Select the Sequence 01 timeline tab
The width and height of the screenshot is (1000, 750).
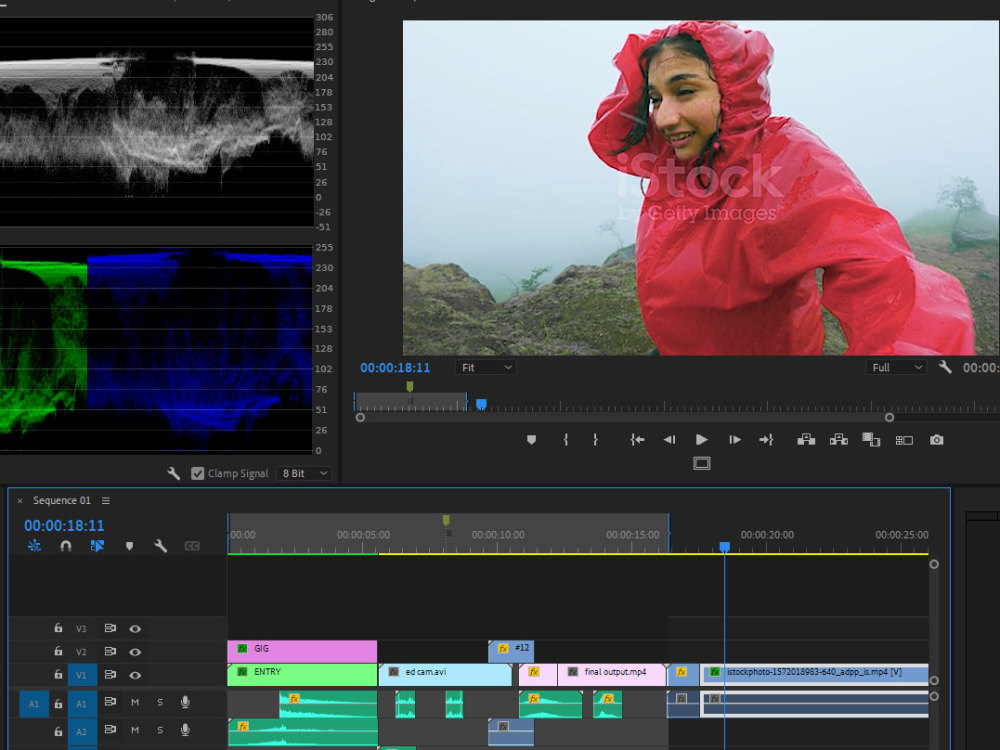click(x=62, y=501)
